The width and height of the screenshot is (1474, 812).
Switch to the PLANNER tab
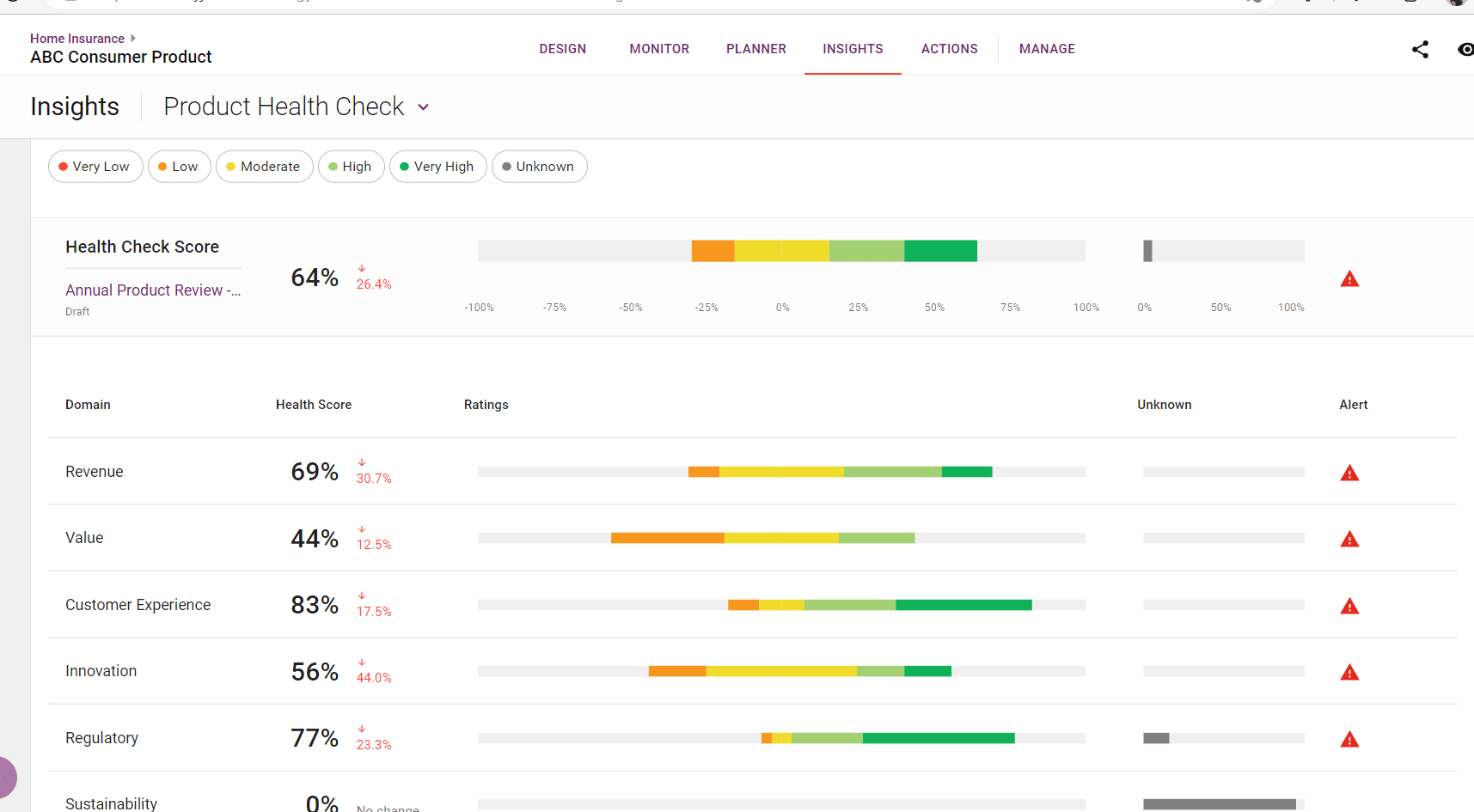coord(755,49)
